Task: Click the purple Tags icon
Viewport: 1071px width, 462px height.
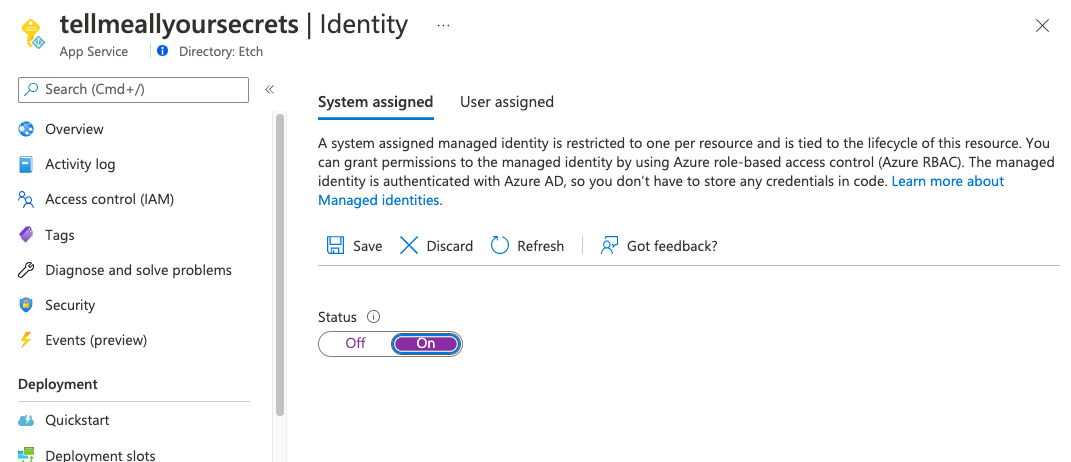Action: (x=26, y=235)
